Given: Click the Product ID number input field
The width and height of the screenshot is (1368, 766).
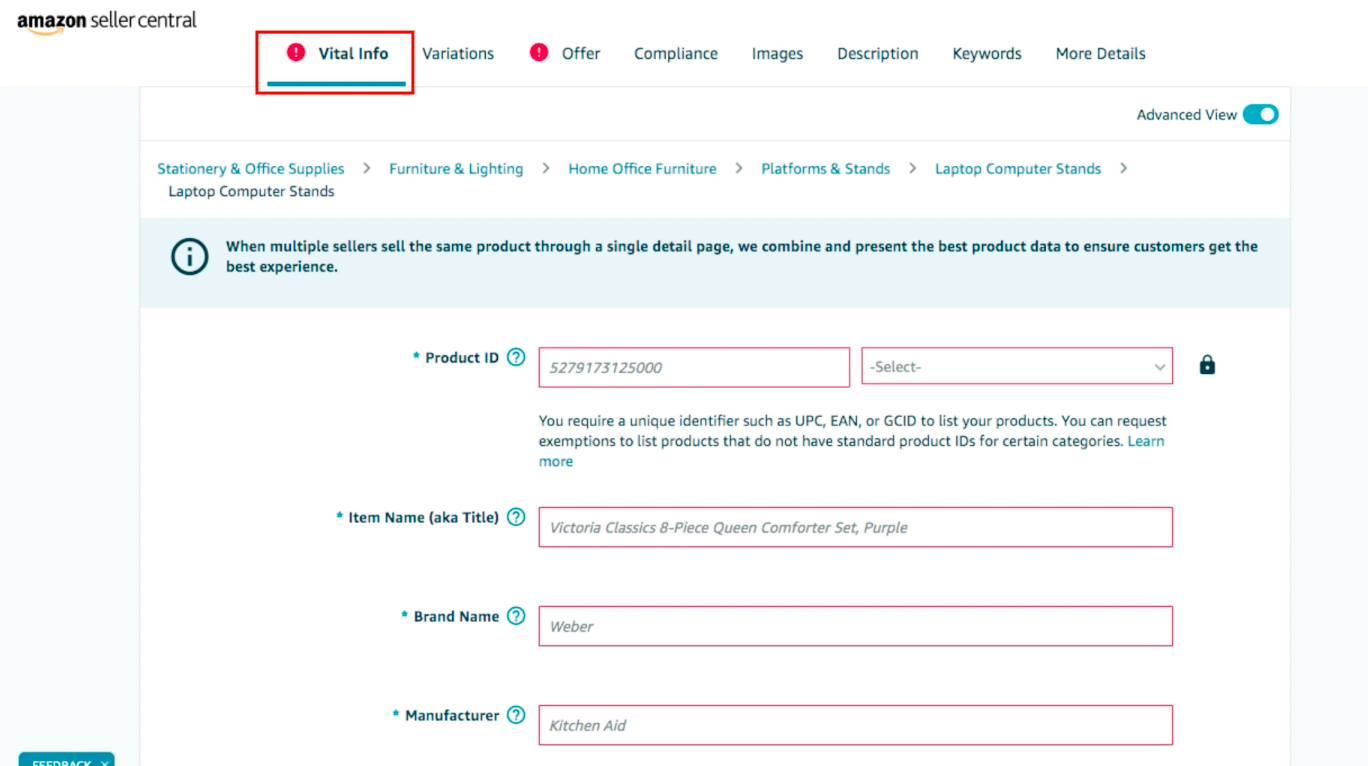Looking at the screenshot, I should (694, 367).
